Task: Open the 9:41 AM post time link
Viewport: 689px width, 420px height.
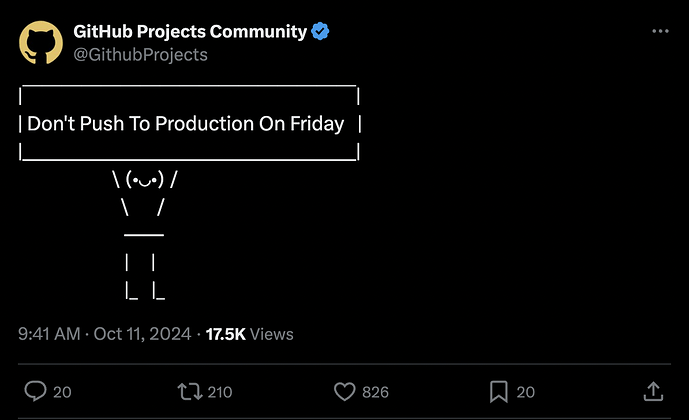Action: 49,334
